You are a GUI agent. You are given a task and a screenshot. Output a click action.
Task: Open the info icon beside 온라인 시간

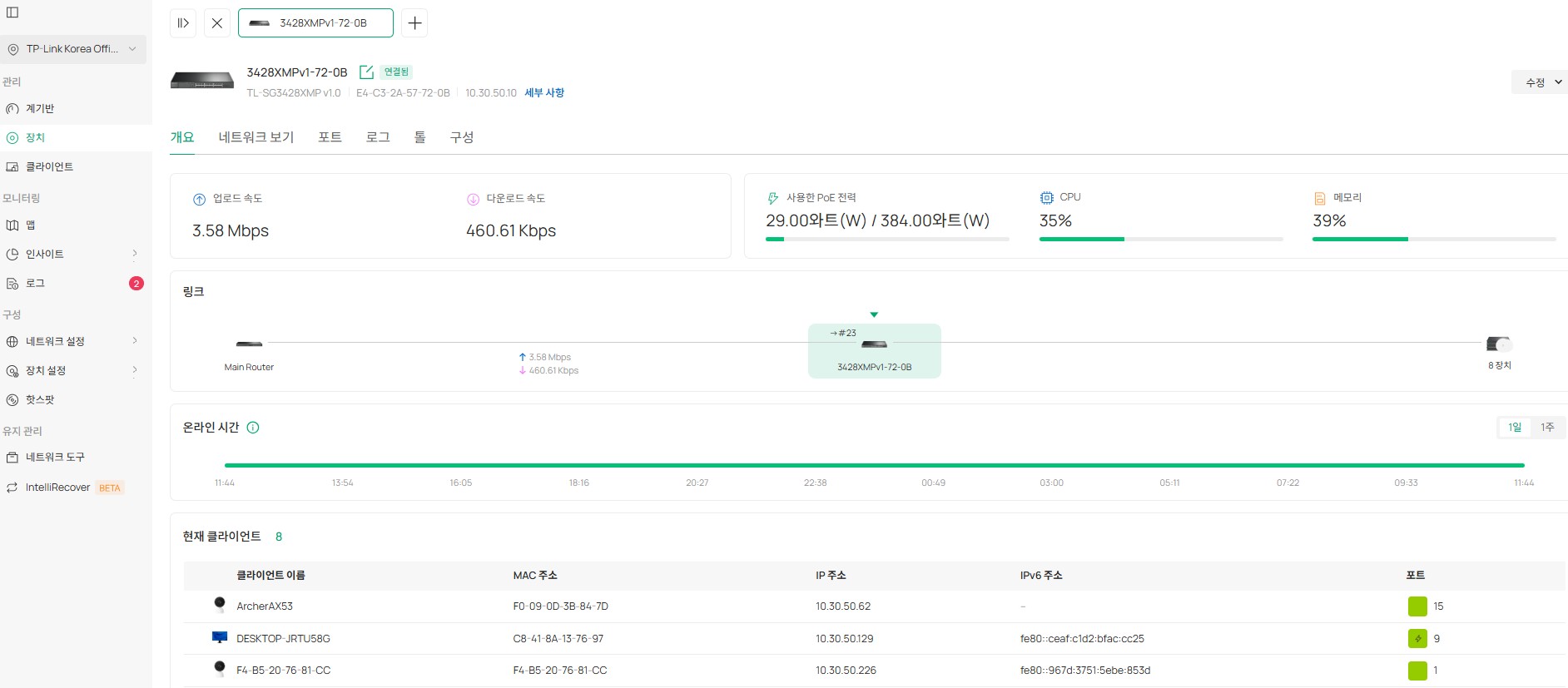pos(253,428)
